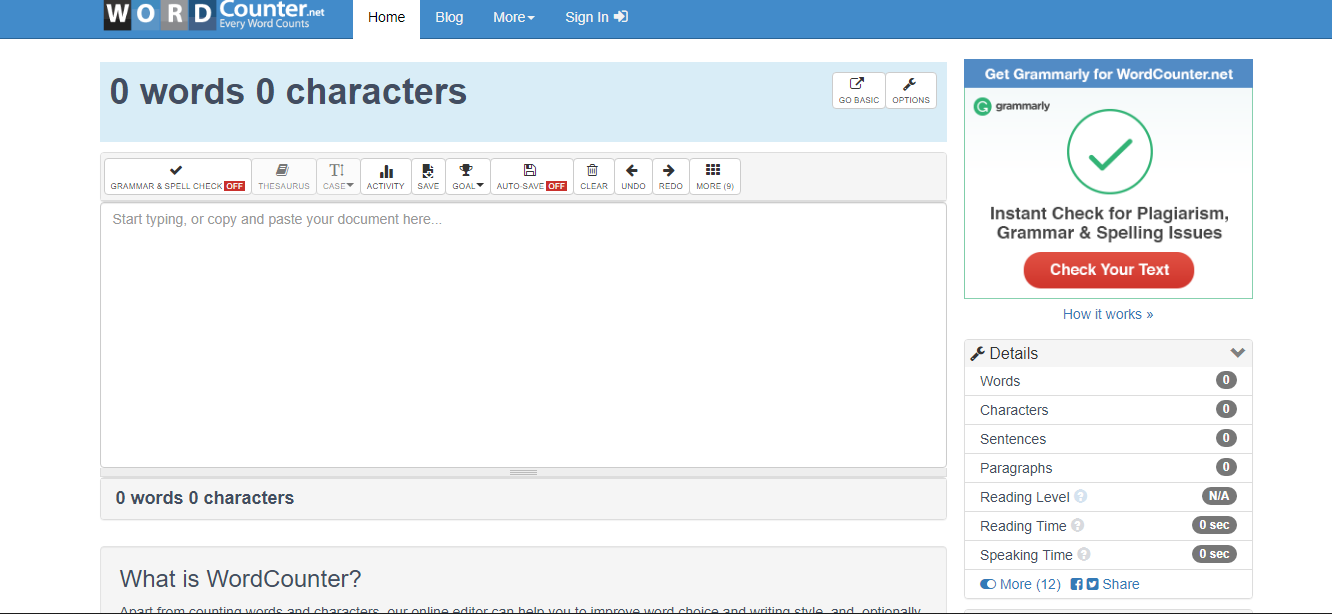The image size is (1332, 614).
Task: Click inside the document text area
Action: click(523, 335)
